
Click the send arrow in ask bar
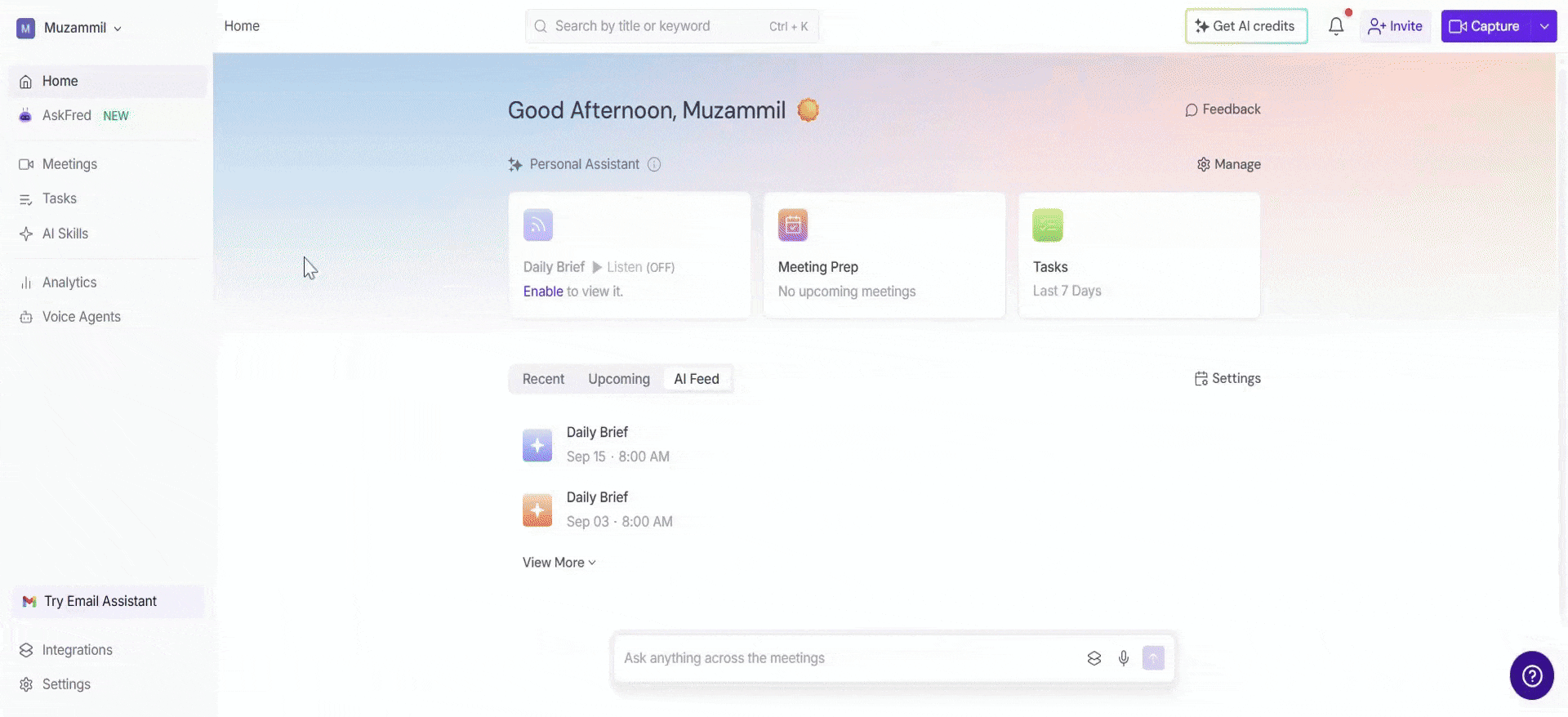coord(1153,657)
